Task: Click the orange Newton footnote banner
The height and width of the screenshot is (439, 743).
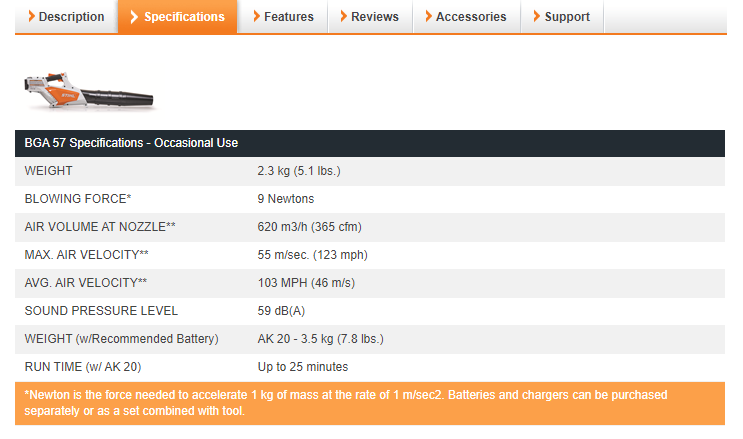Action: pyautogui.click(x=370, y=403)
